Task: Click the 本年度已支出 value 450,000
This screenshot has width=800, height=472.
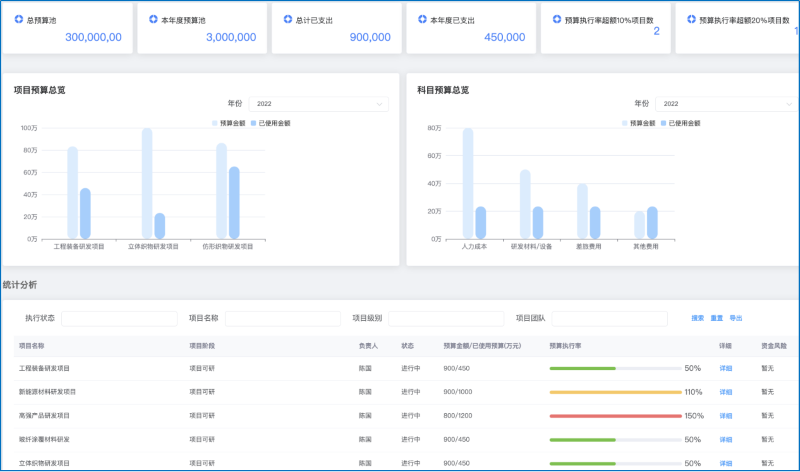Action: pyautogui.click(x=505, y=37)
